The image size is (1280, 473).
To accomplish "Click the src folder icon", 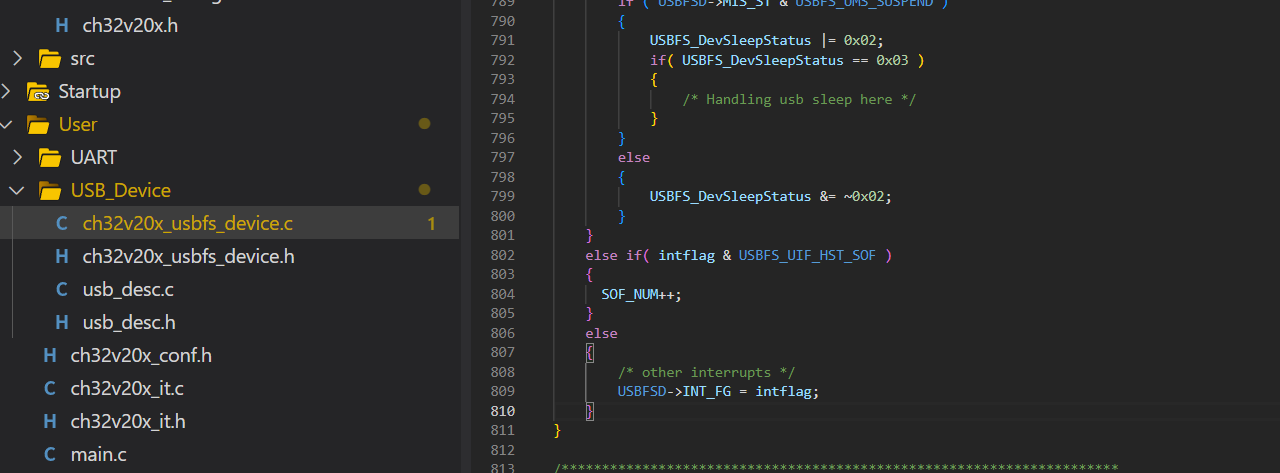I will tap(50, 58).
